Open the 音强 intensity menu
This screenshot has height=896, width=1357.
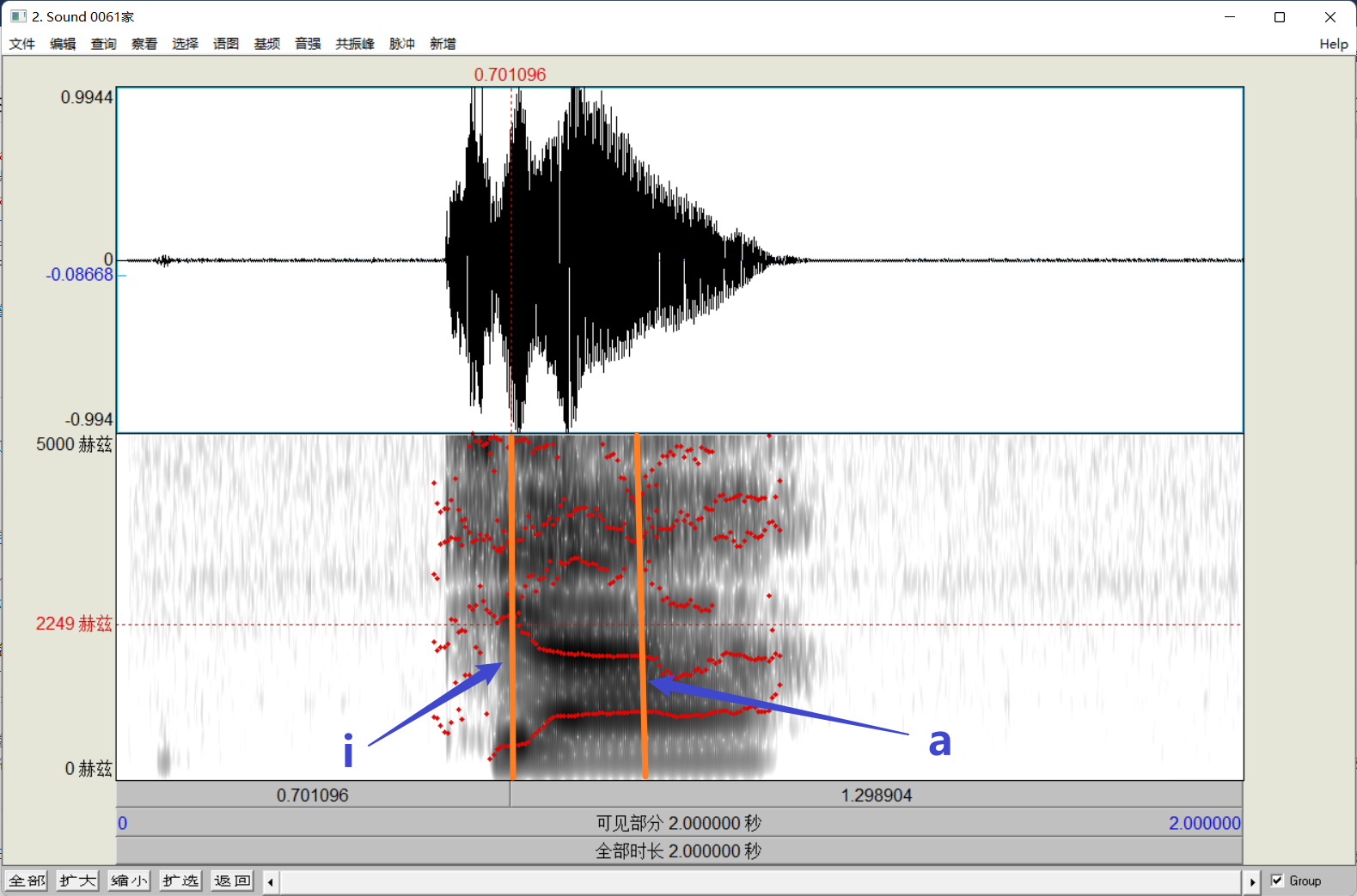(x=308, y=44)
